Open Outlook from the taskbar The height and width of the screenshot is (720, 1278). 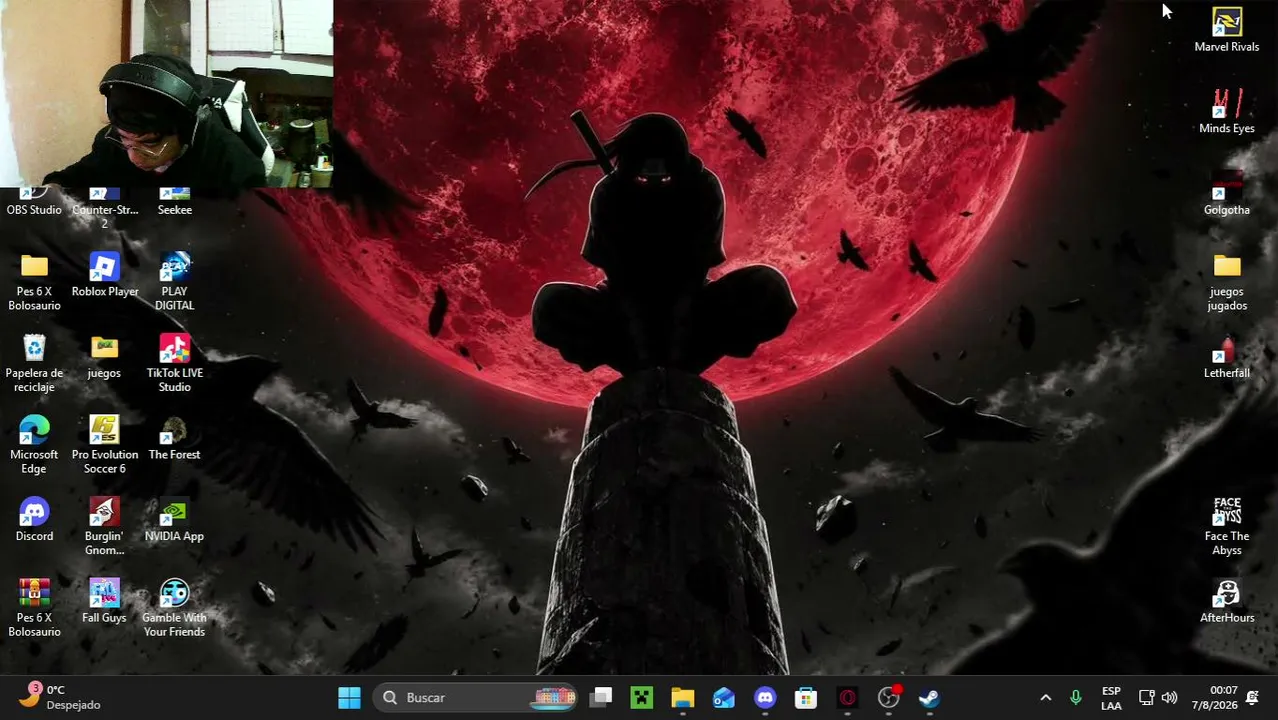click(724, 698)
